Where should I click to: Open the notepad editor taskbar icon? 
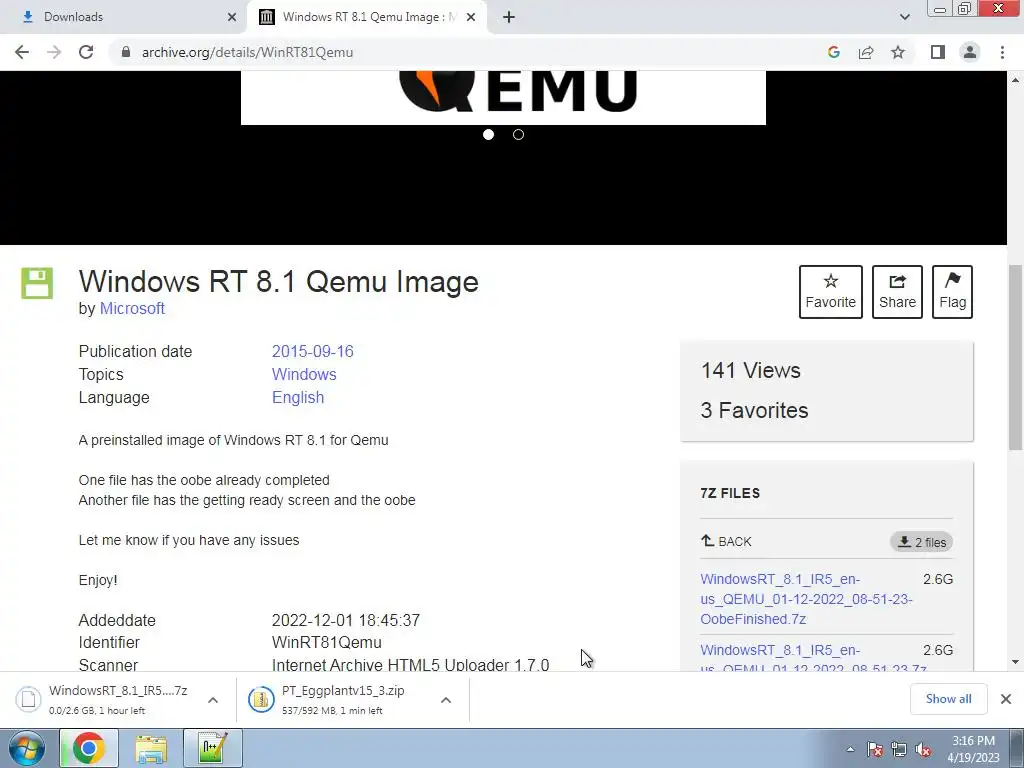point(213,748)
